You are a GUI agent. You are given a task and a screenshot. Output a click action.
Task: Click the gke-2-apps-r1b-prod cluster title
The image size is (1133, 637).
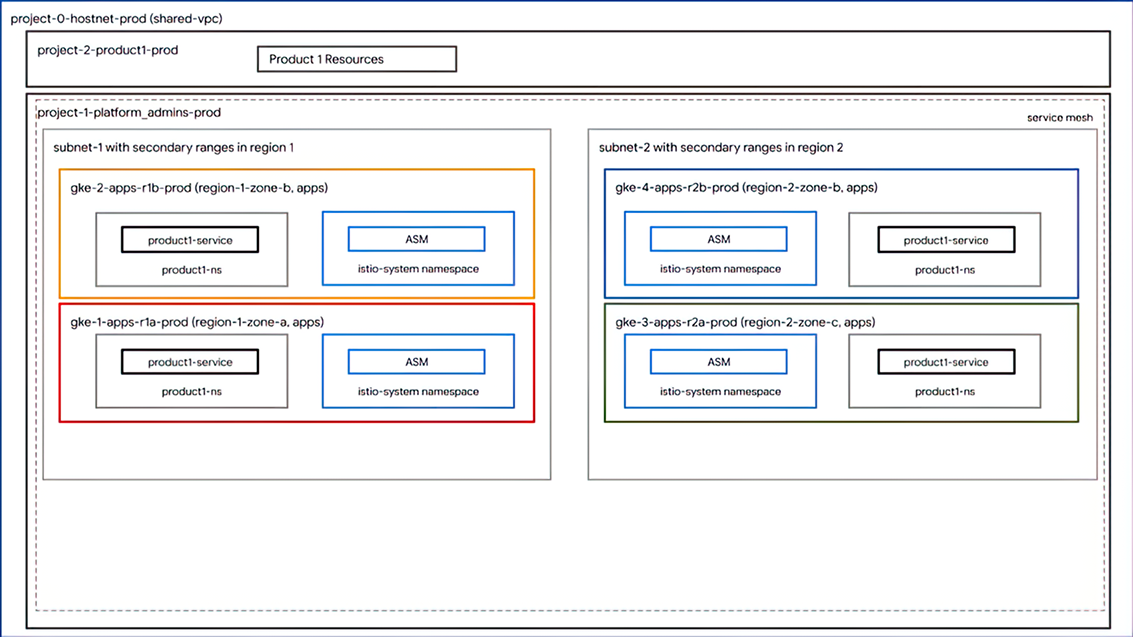199,188
